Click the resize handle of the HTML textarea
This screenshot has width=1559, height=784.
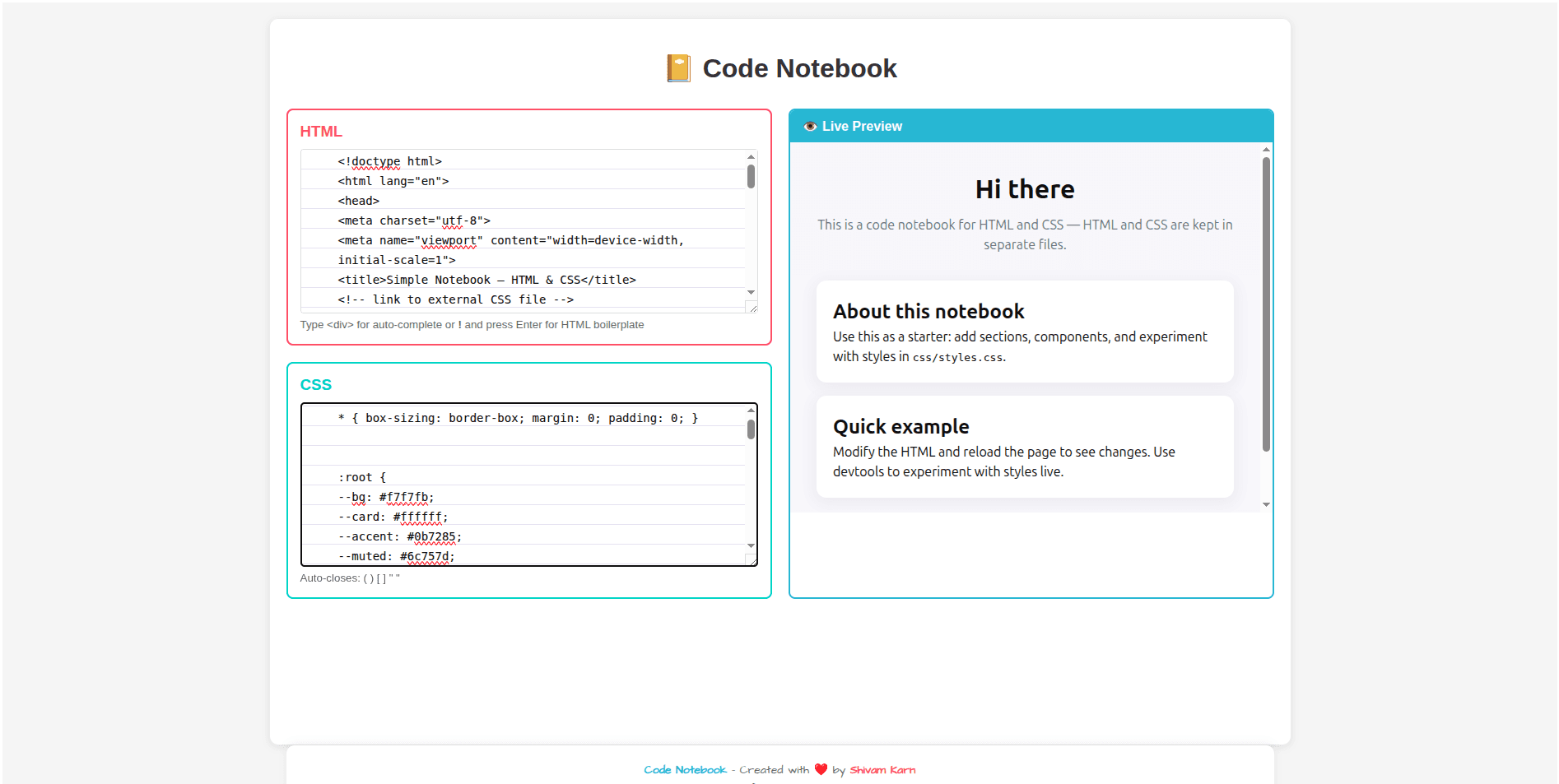752,306
